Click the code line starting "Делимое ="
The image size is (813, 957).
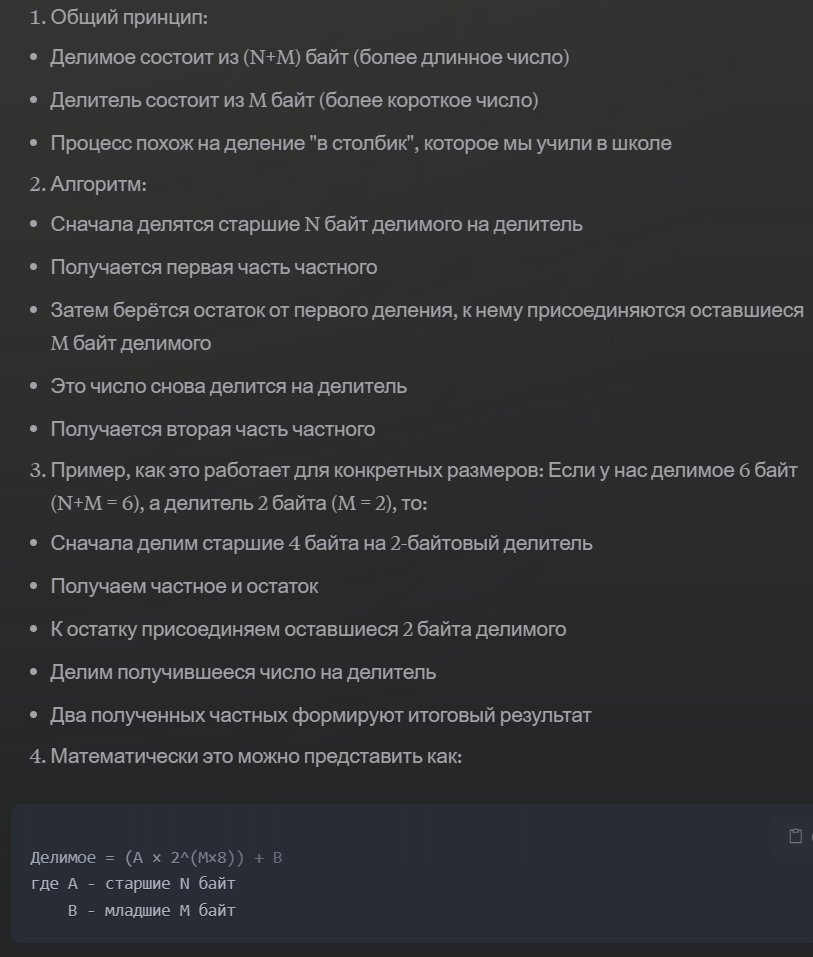[156, 858]
